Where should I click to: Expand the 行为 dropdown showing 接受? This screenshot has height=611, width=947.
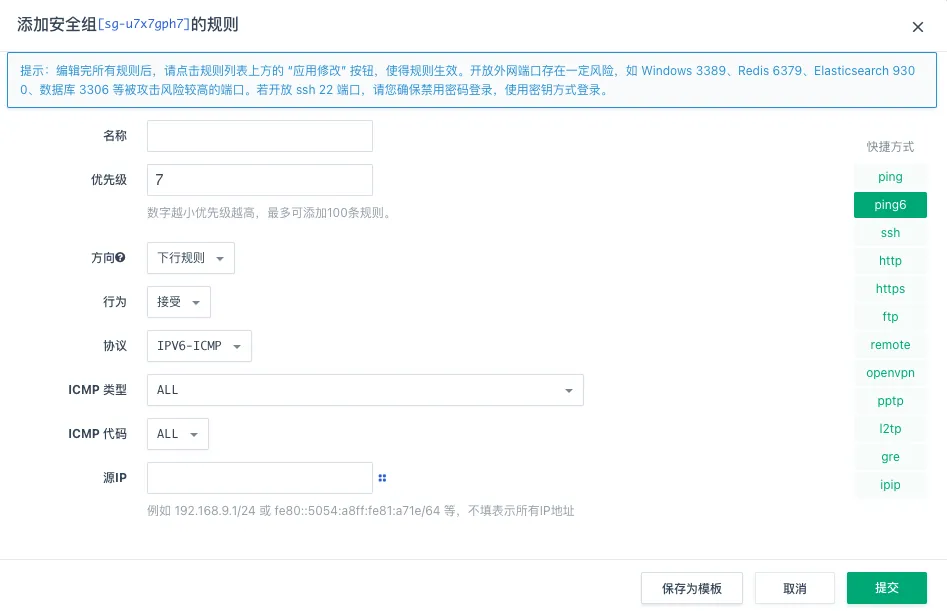tap(178, 302)
